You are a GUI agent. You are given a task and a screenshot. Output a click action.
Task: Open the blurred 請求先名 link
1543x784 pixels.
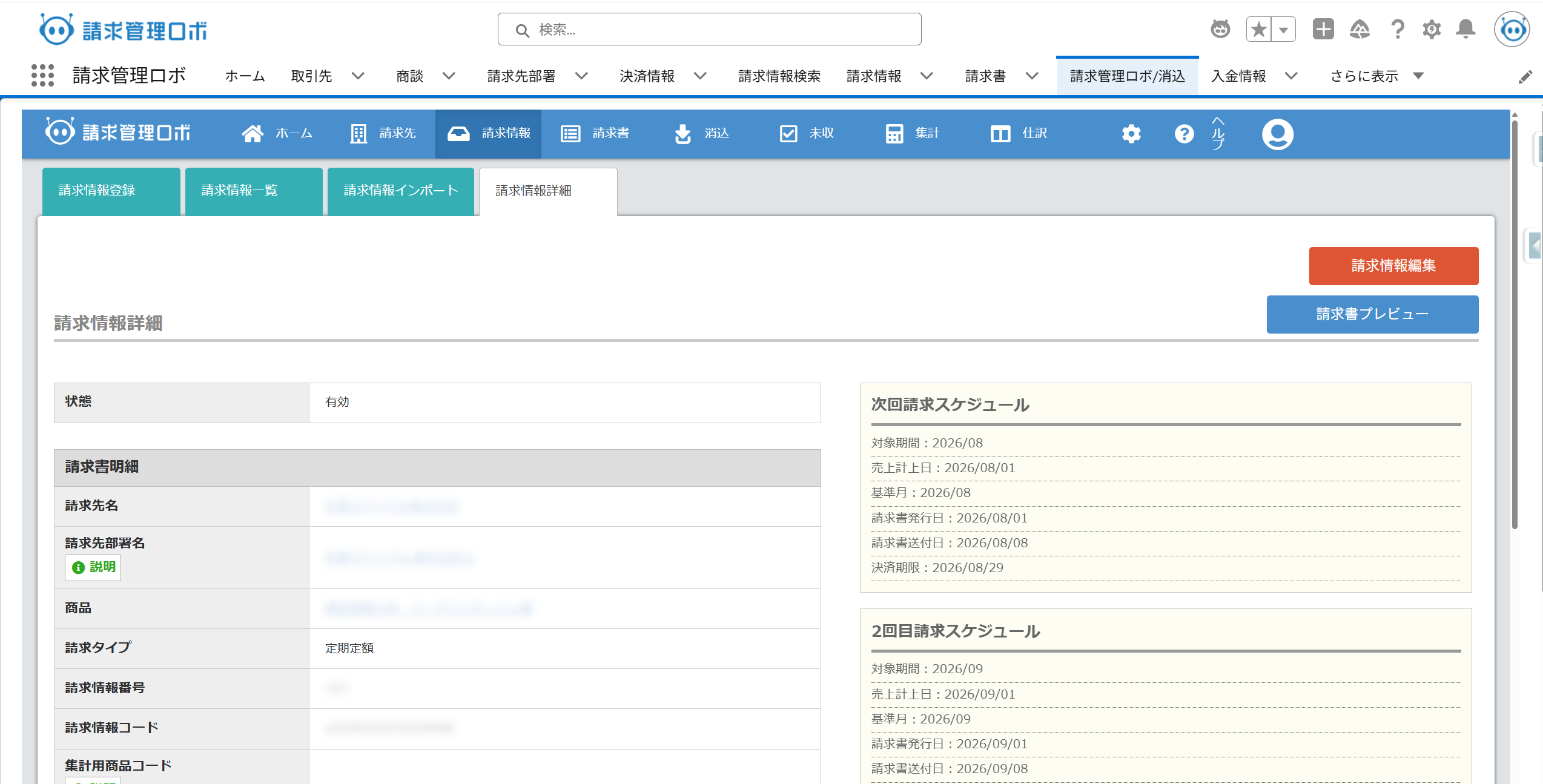[x=392, y=507]
